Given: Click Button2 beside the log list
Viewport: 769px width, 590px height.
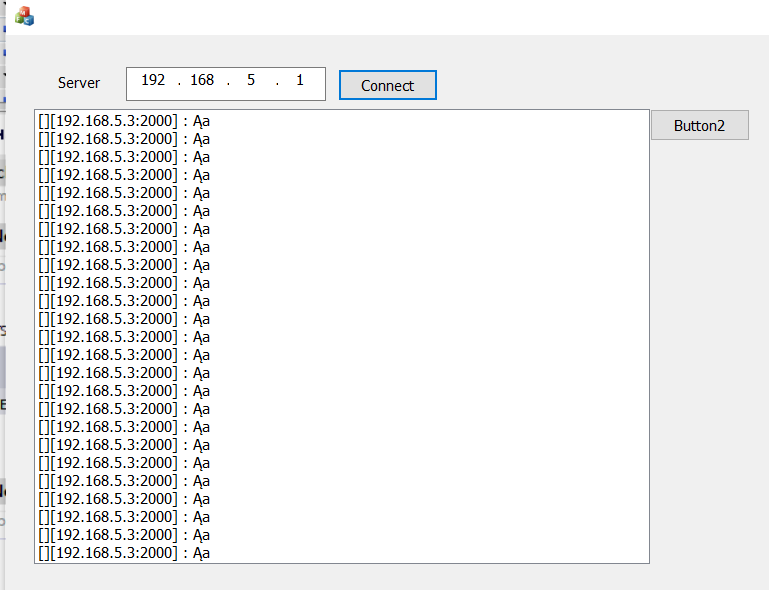Looking at the screenshot, I should (699, 126).
